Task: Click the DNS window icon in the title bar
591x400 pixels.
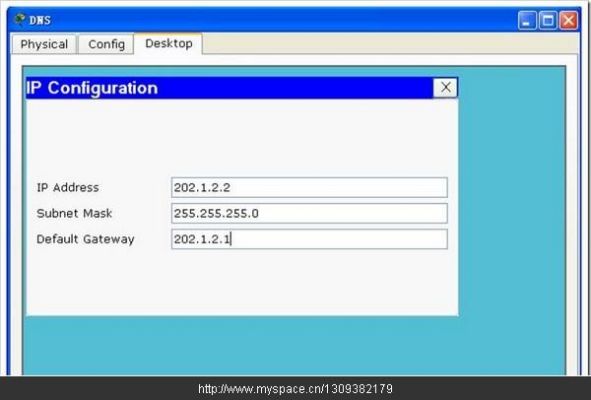Action: (20, 19)
